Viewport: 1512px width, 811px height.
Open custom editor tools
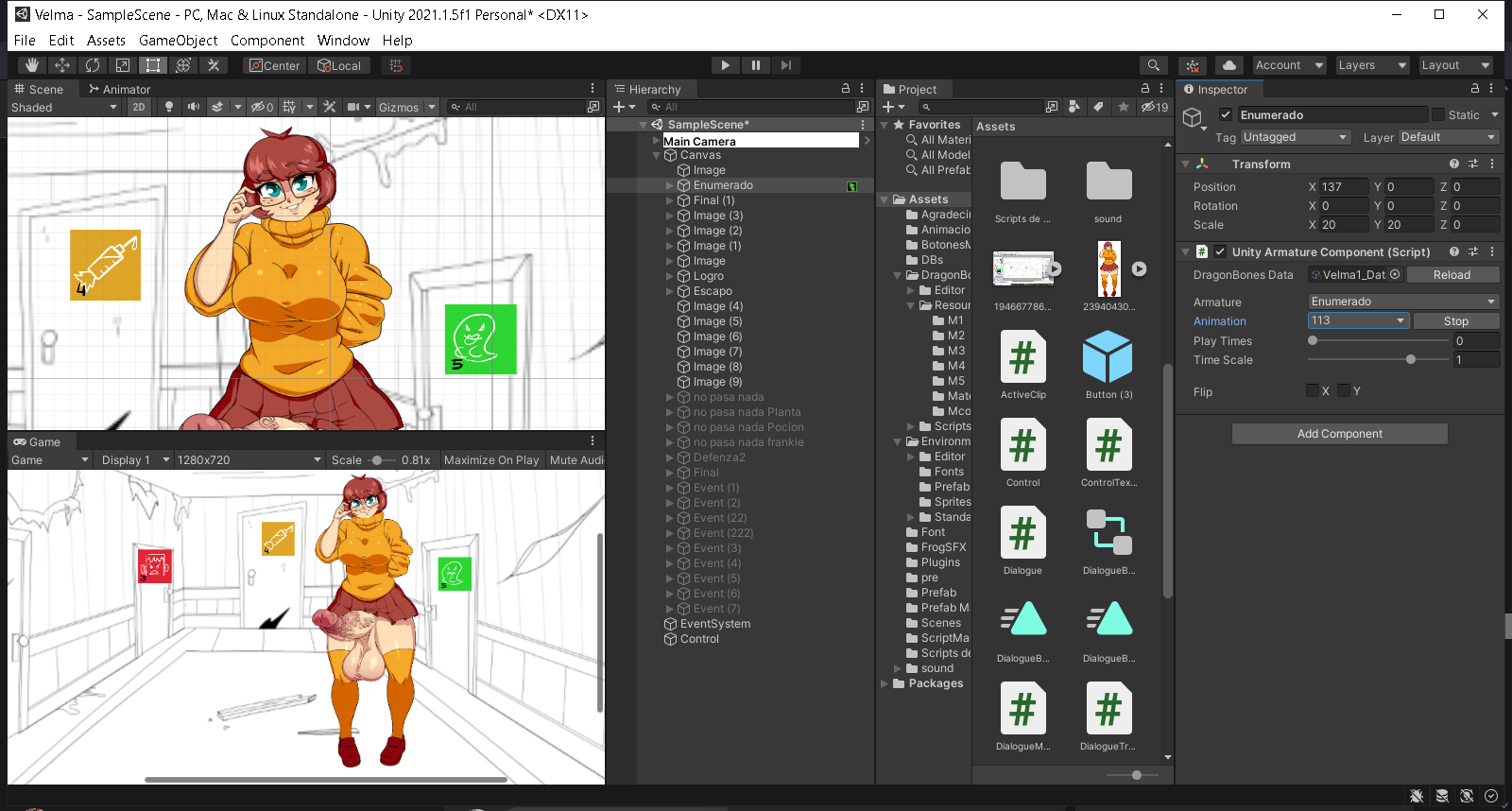point(214,65)
